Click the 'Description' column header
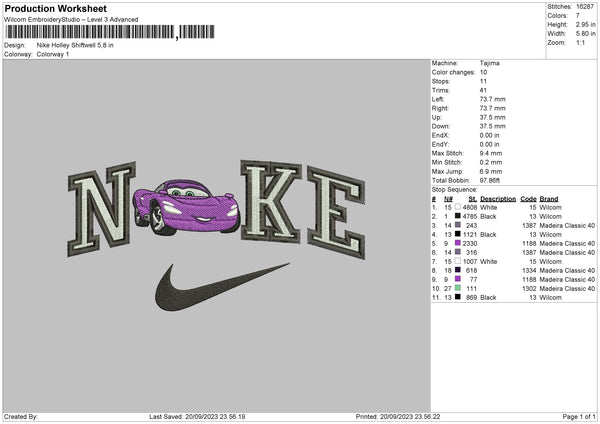 click(498, 199)
